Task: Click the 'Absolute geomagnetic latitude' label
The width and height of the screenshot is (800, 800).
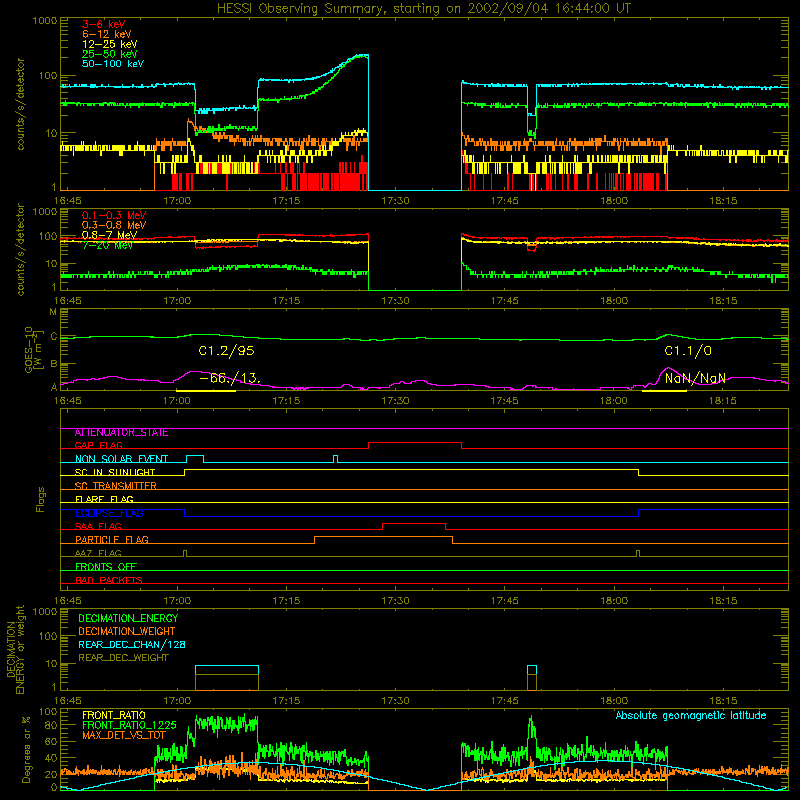Action: point(691,716)
